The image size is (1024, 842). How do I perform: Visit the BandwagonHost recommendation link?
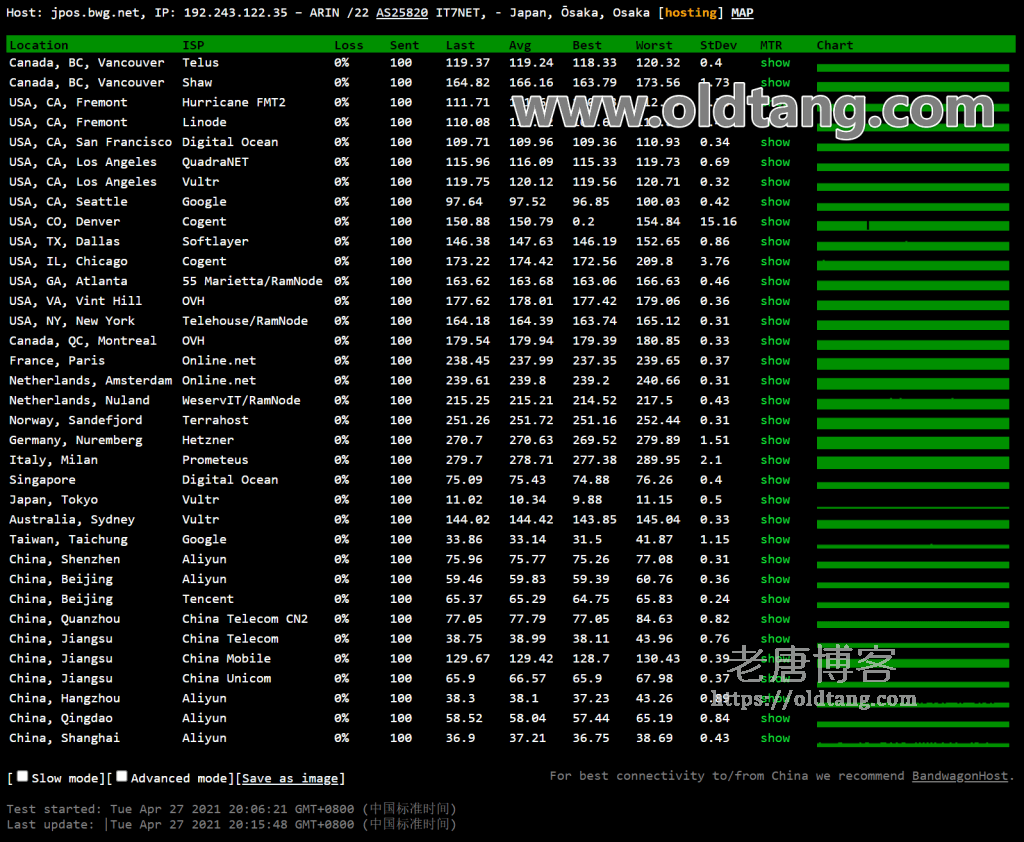(959, 776)
